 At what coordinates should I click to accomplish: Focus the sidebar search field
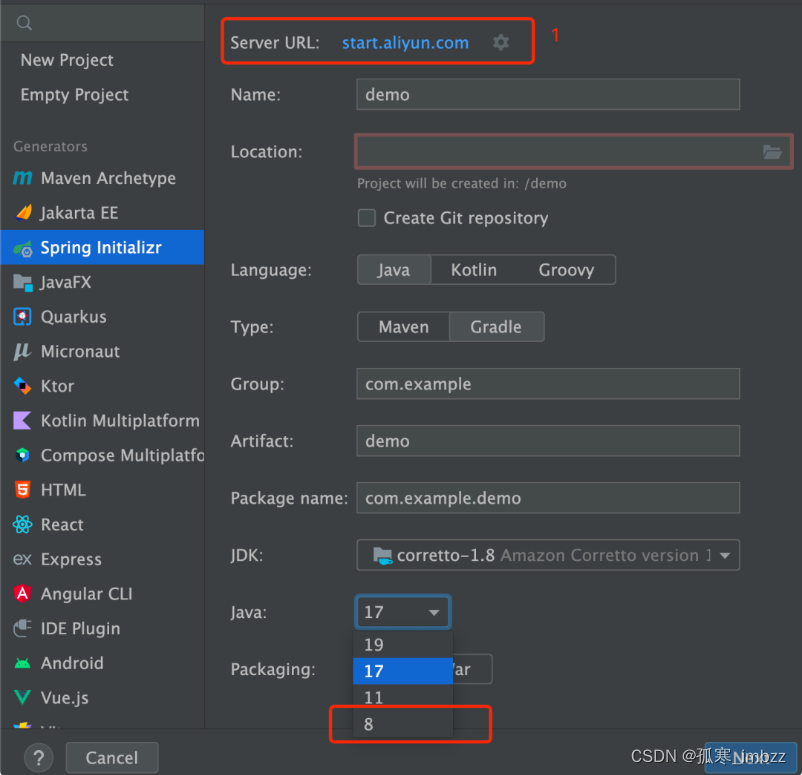click(x=102, y=23)
